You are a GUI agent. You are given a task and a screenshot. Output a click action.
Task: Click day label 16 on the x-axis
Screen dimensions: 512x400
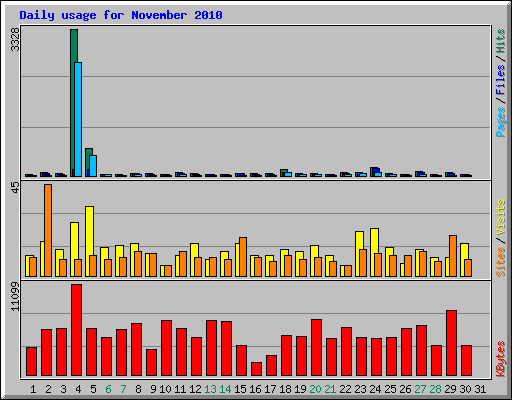pos(255,389)
